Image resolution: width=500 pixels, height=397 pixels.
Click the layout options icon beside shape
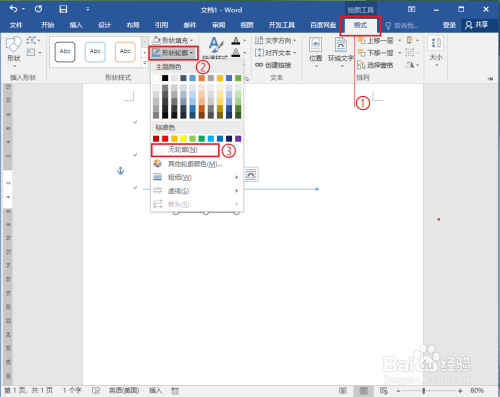tap(251, 174)
